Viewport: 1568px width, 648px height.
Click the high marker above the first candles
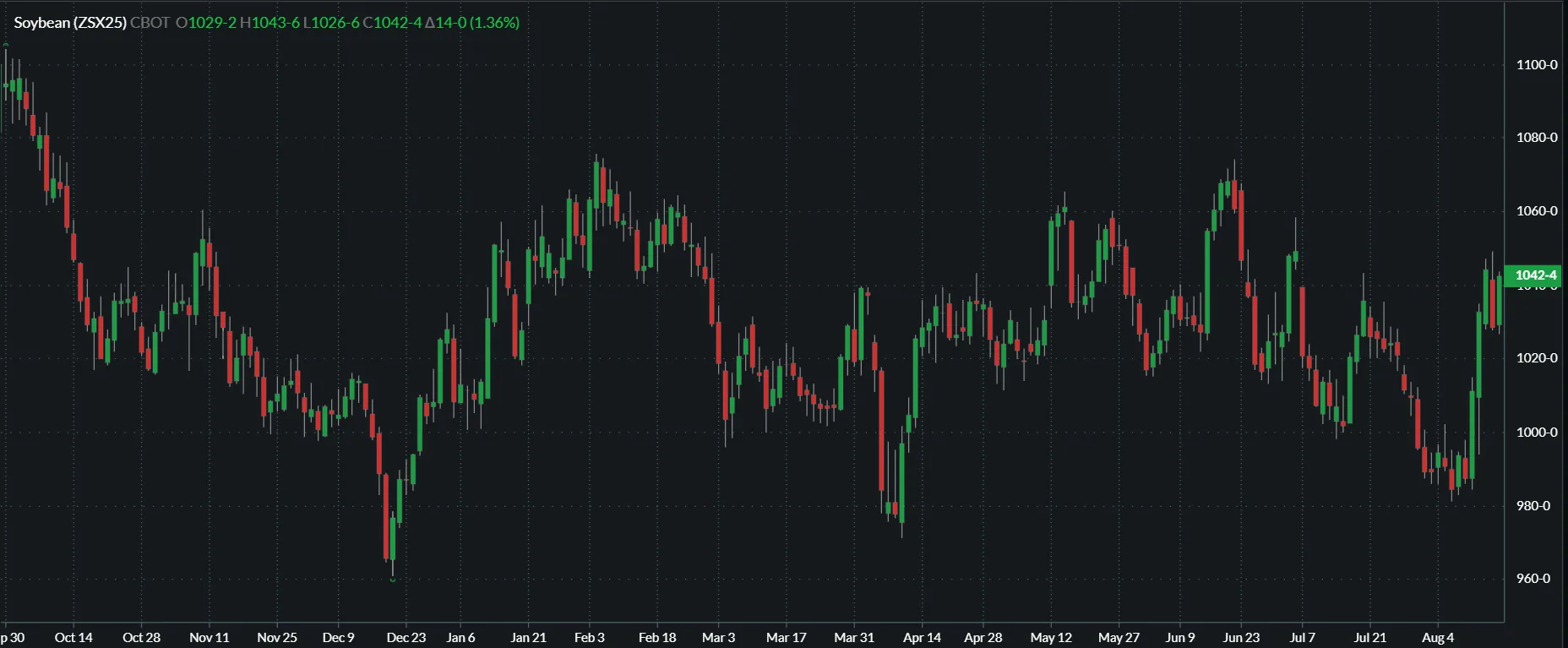[6, 45]
